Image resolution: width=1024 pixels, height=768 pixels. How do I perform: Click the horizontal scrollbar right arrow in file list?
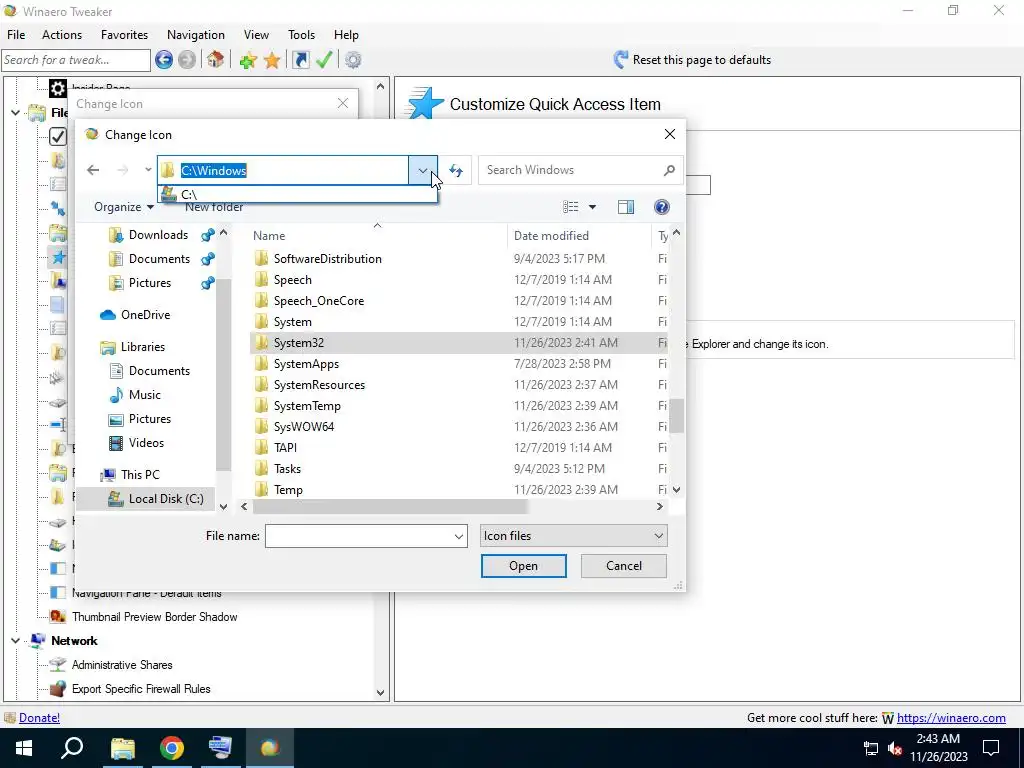click(660, 506)
